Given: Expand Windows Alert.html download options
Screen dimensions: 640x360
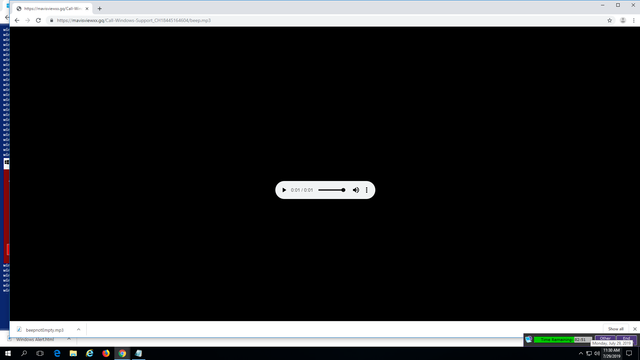Looking at the screenshot, I should point(69,339).
